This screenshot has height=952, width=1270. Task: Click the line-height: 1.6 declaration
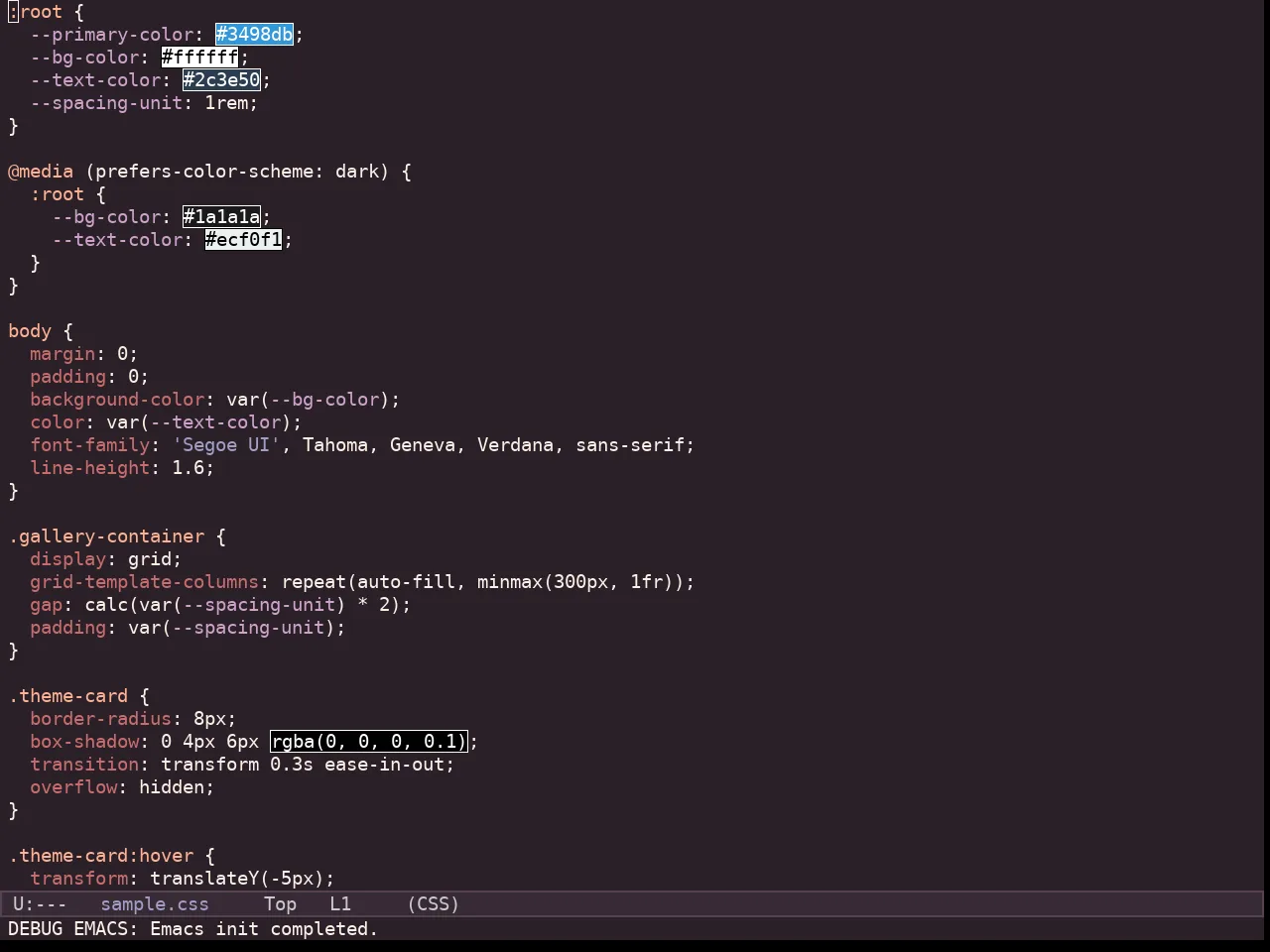[122, 468]
